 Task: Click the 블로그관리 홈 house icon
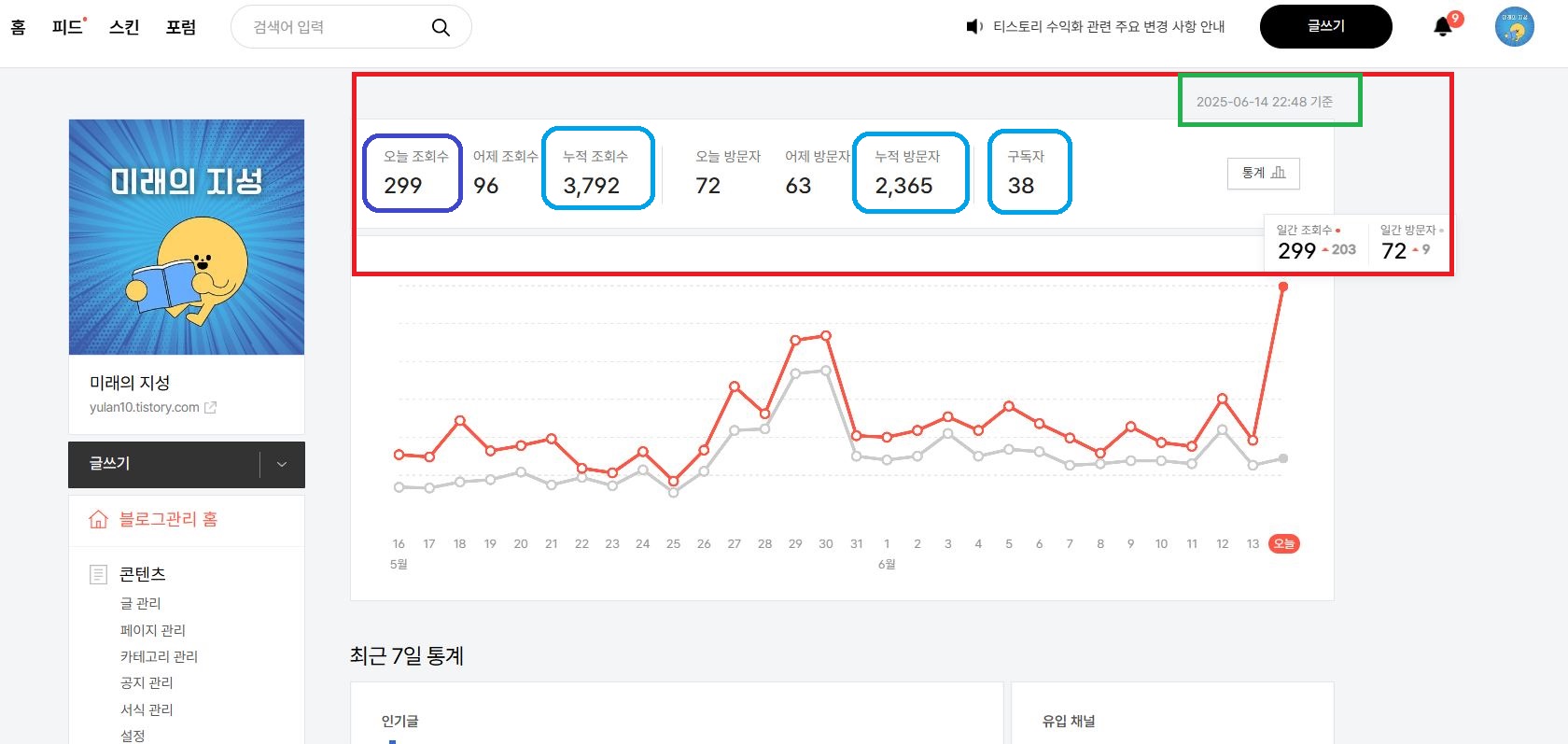click(98, 519)
